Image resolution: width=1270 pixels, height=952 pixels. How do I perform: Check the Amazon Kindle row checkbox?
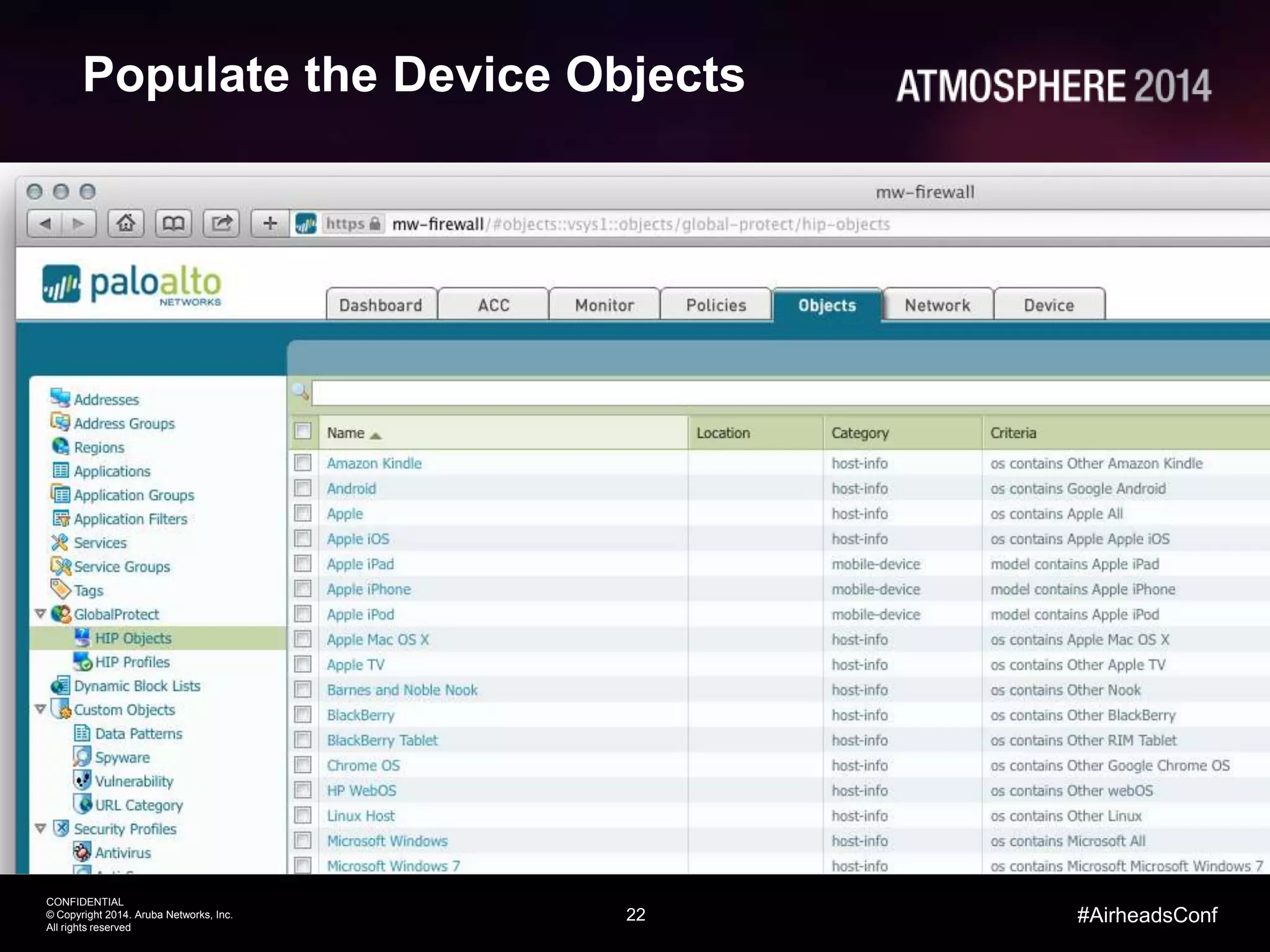(x=303, y=462)
